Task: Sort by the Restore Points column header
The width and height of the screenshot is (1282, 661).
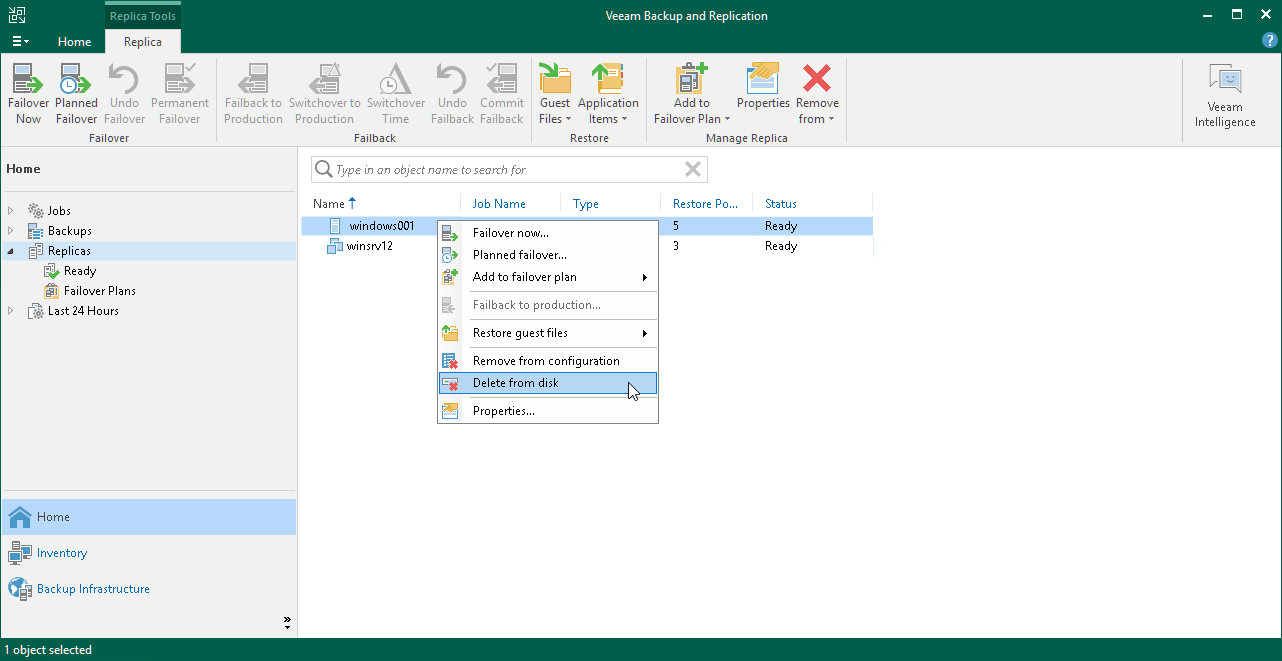Action: tap(706, 203)
